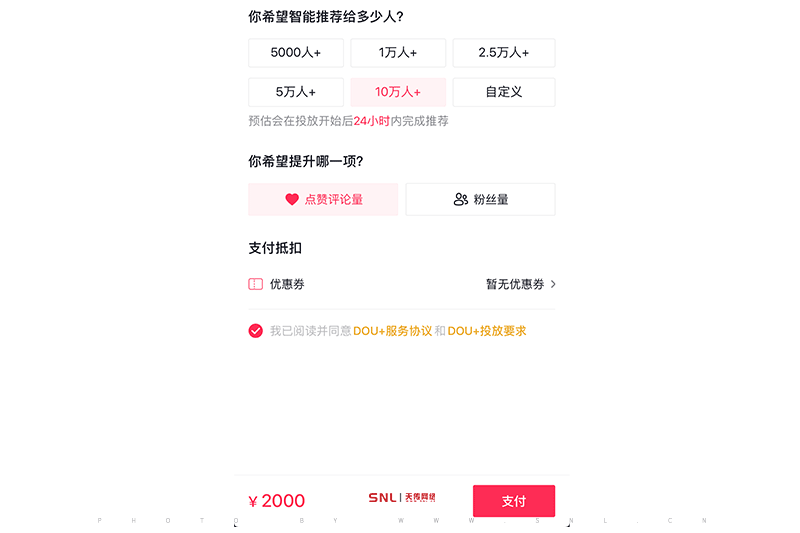Click the 优惠券 label
Image resolution: width=800 pixels, height=533 pixels.
[287, 284]
